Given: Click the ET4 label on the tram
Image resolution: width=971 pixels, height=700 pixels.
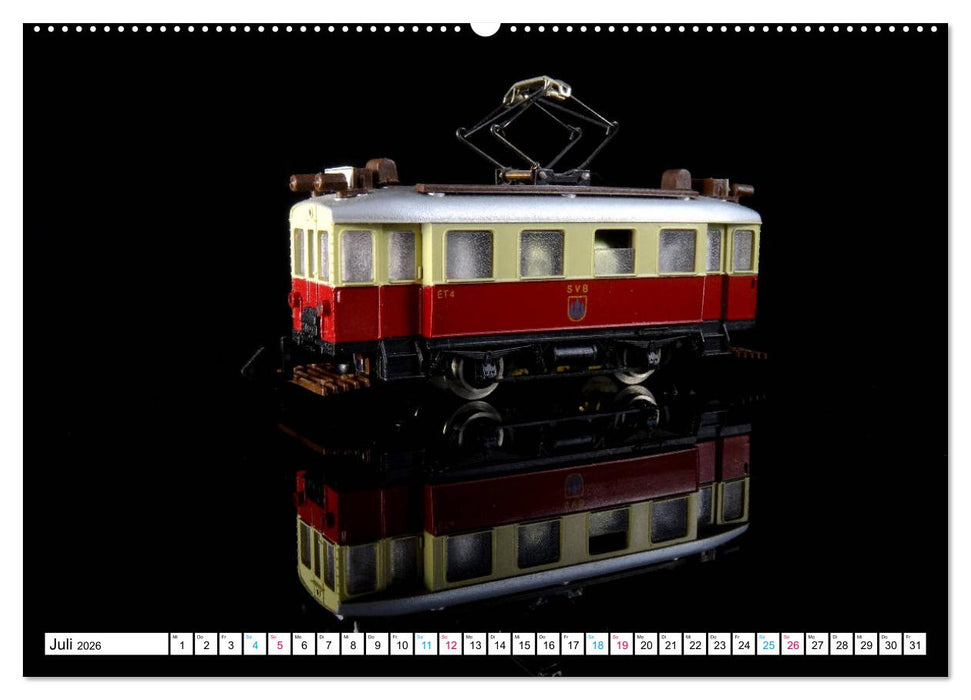Looking at the screenshot, I should click(x=446, y=294).
